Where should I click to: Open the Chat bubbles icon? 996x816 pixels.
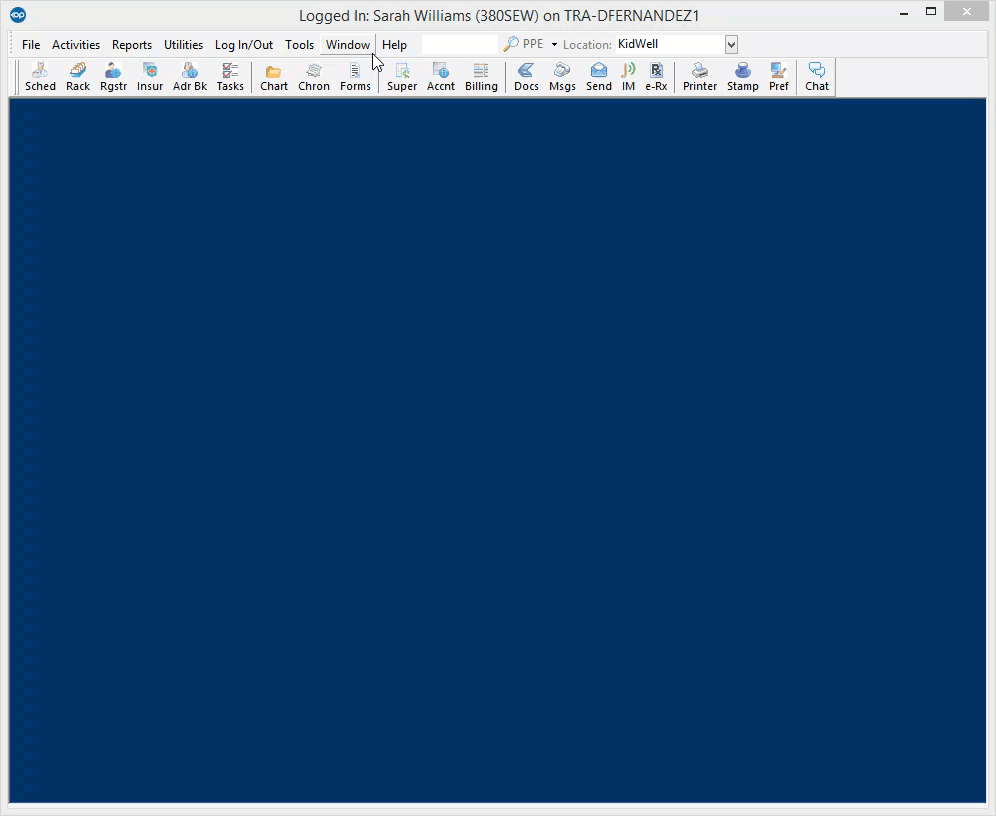(817, 77)
